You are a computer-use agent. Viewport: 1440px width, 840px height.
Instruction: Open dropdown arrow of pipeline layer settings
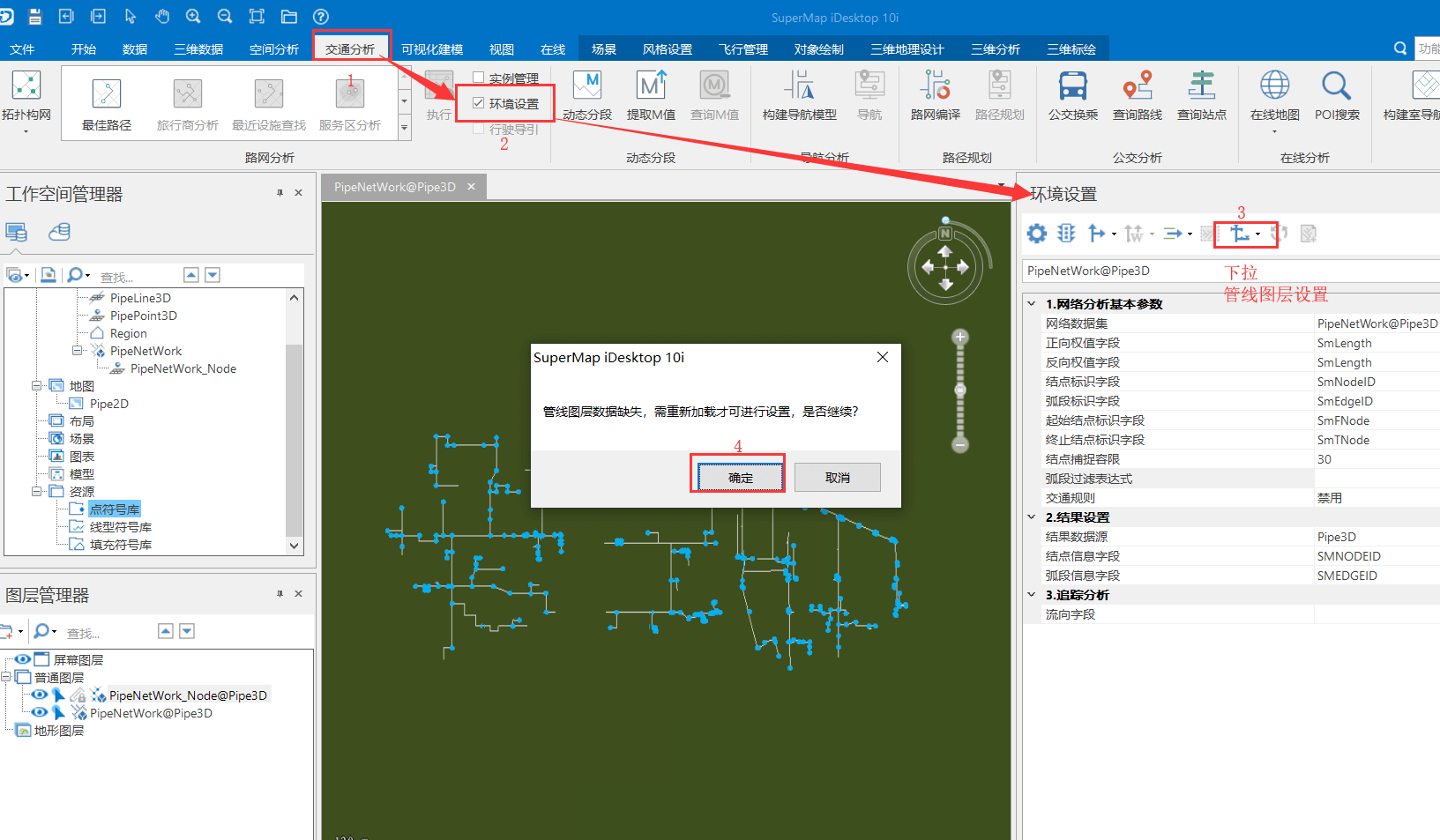(x=1257, y=234)
